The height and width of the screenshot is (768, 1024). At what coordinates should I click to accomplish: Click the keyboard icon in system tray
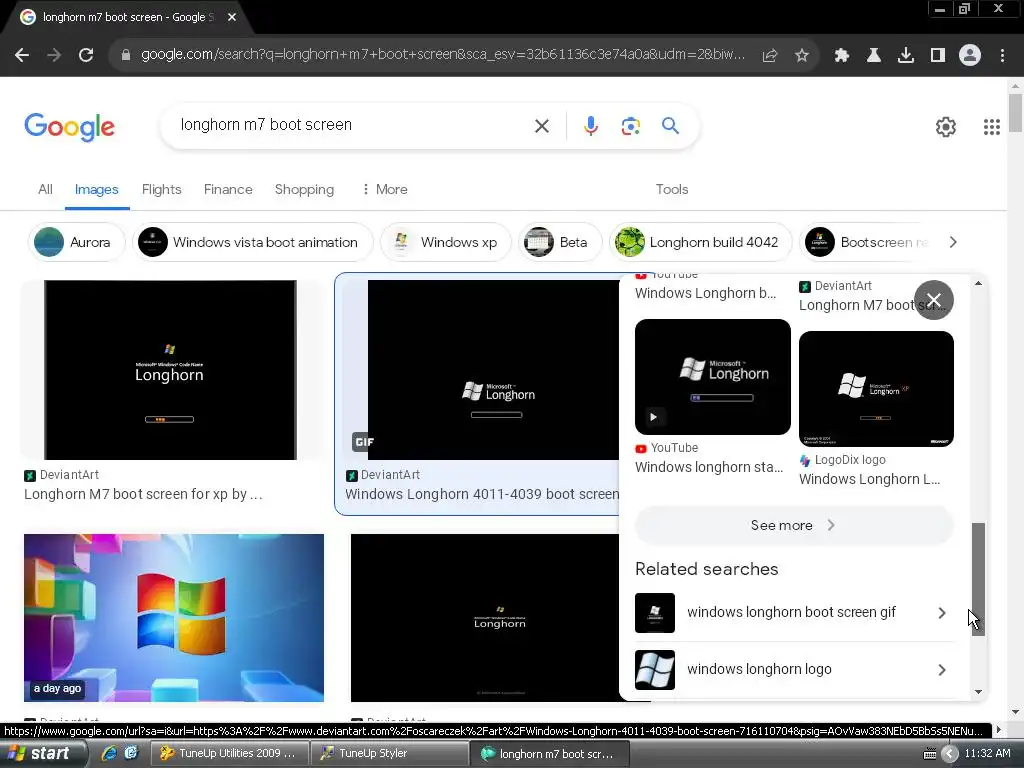[930, 754]
